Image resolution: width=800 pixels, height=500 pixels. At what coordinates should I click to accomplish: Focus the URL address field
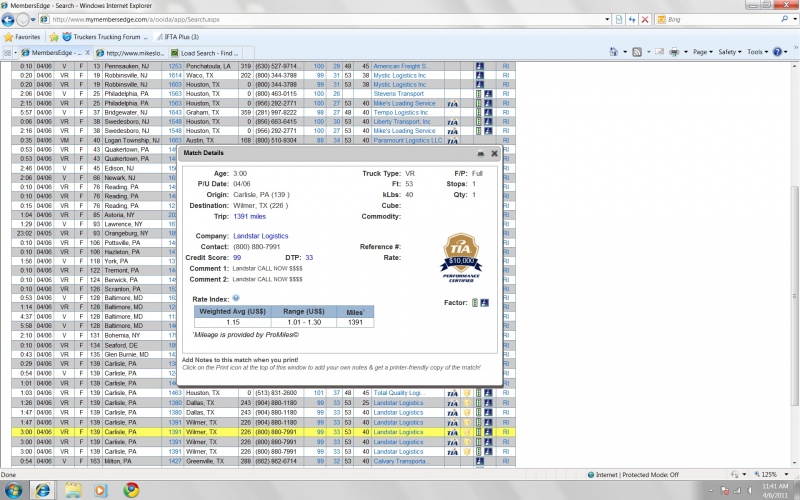[327, 19]
